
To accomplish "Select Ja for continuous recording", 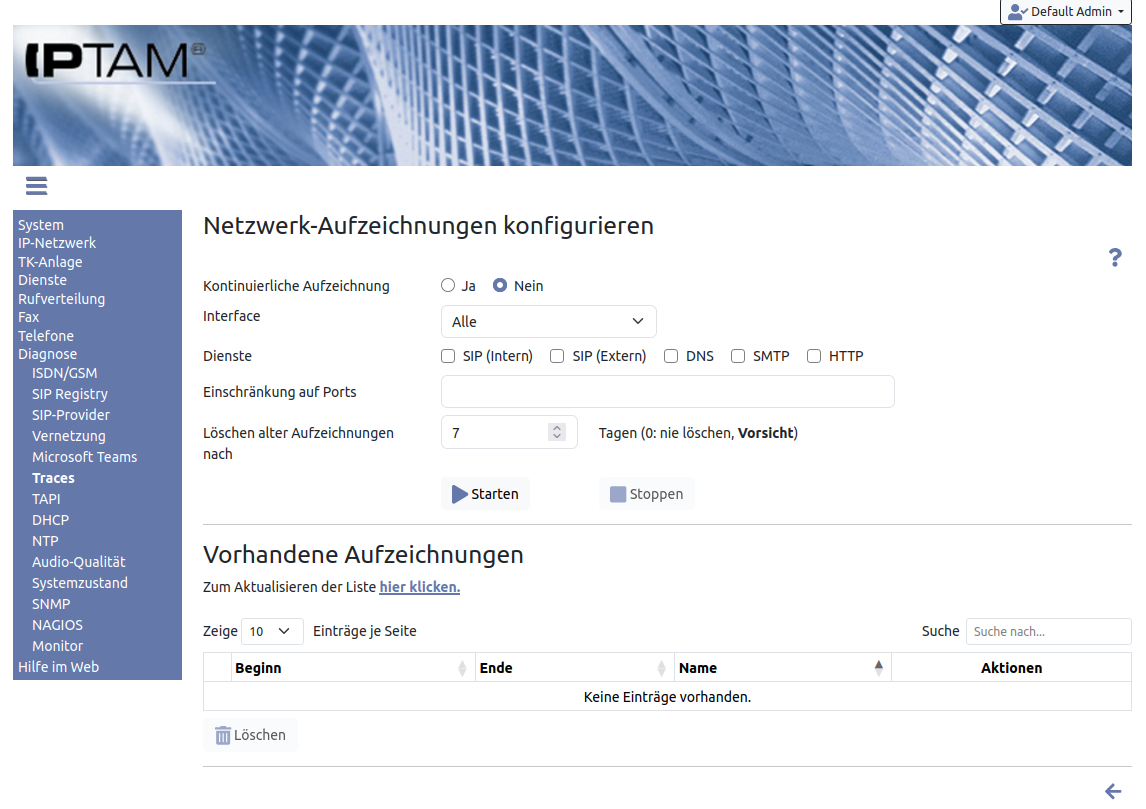I will (x=448, y=286).
